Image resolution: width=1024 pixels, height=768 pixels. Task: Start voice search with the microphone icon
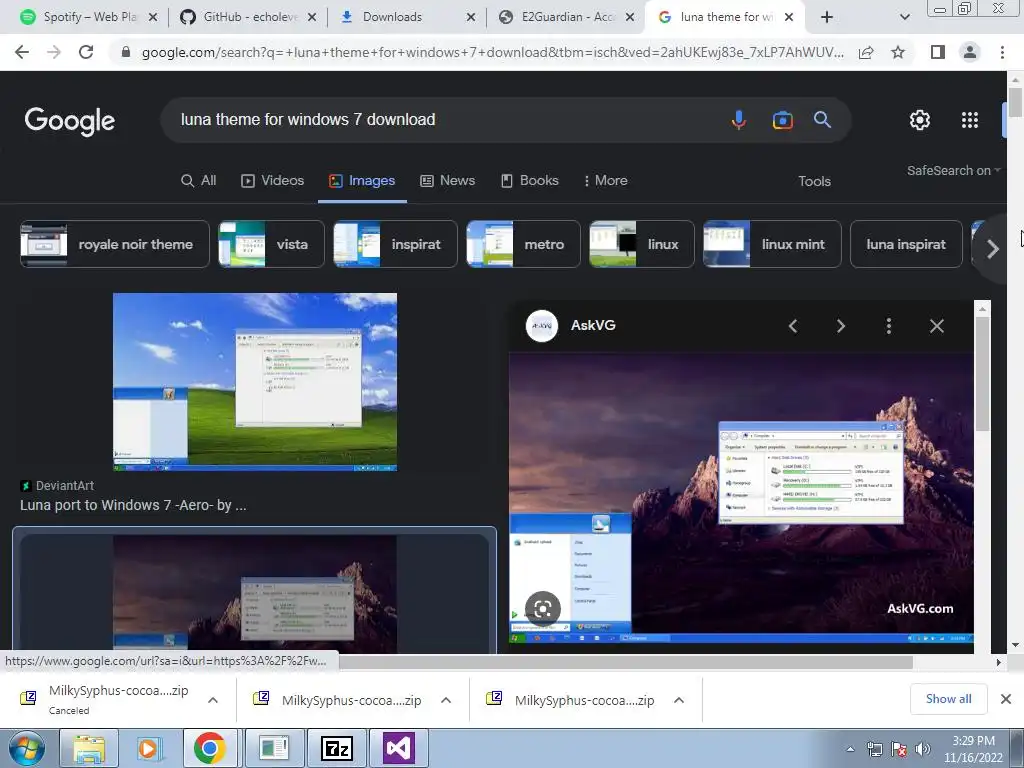(739, 120)
